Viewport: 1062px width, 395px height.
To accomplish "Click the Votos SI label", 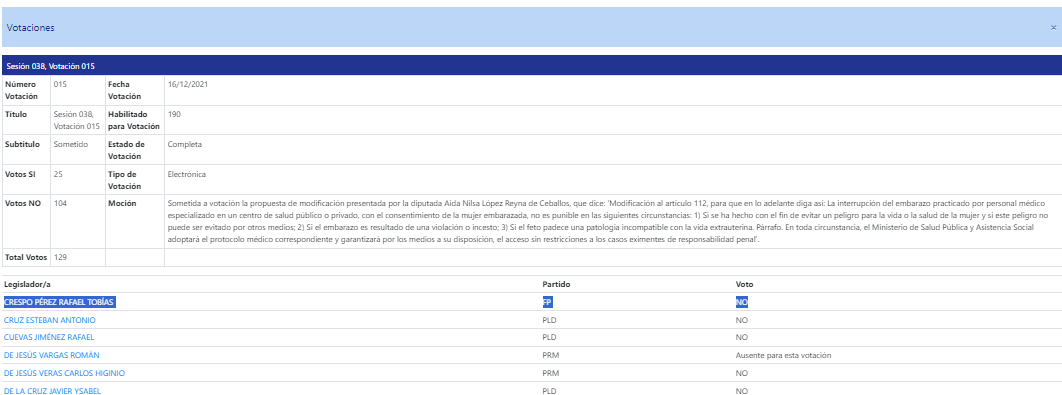I will (20, 174).
